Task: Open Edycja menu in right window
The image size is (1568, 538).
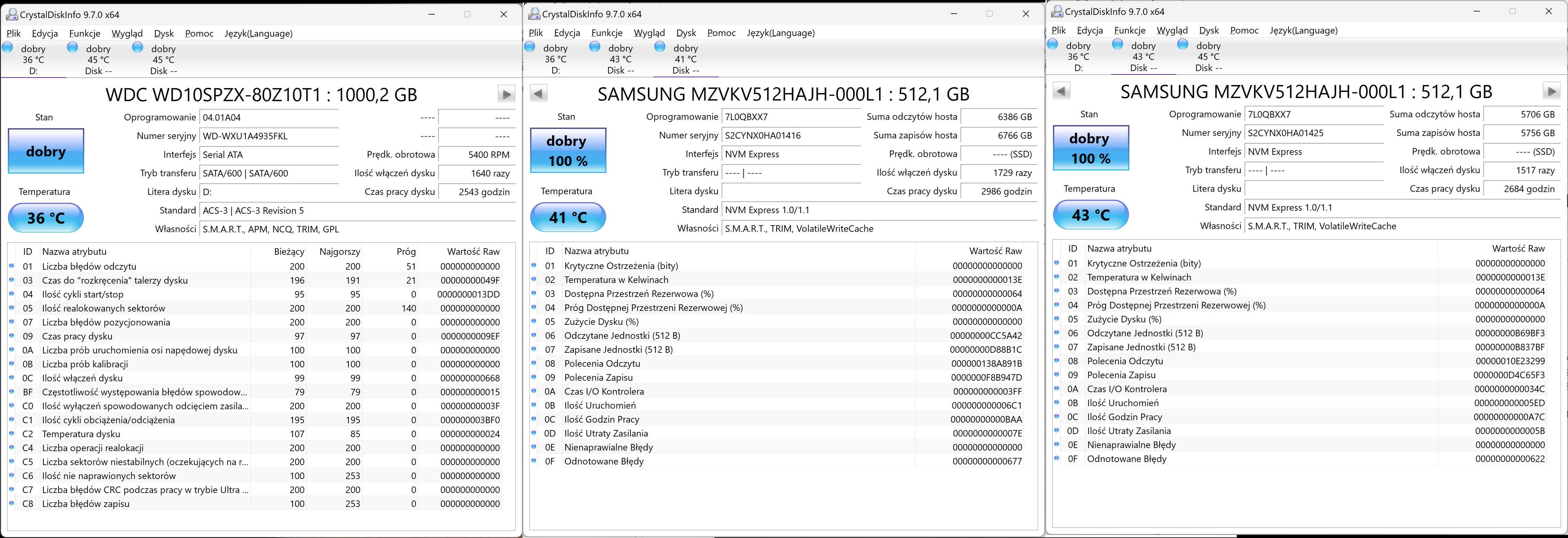Action: coord(1089,30)
